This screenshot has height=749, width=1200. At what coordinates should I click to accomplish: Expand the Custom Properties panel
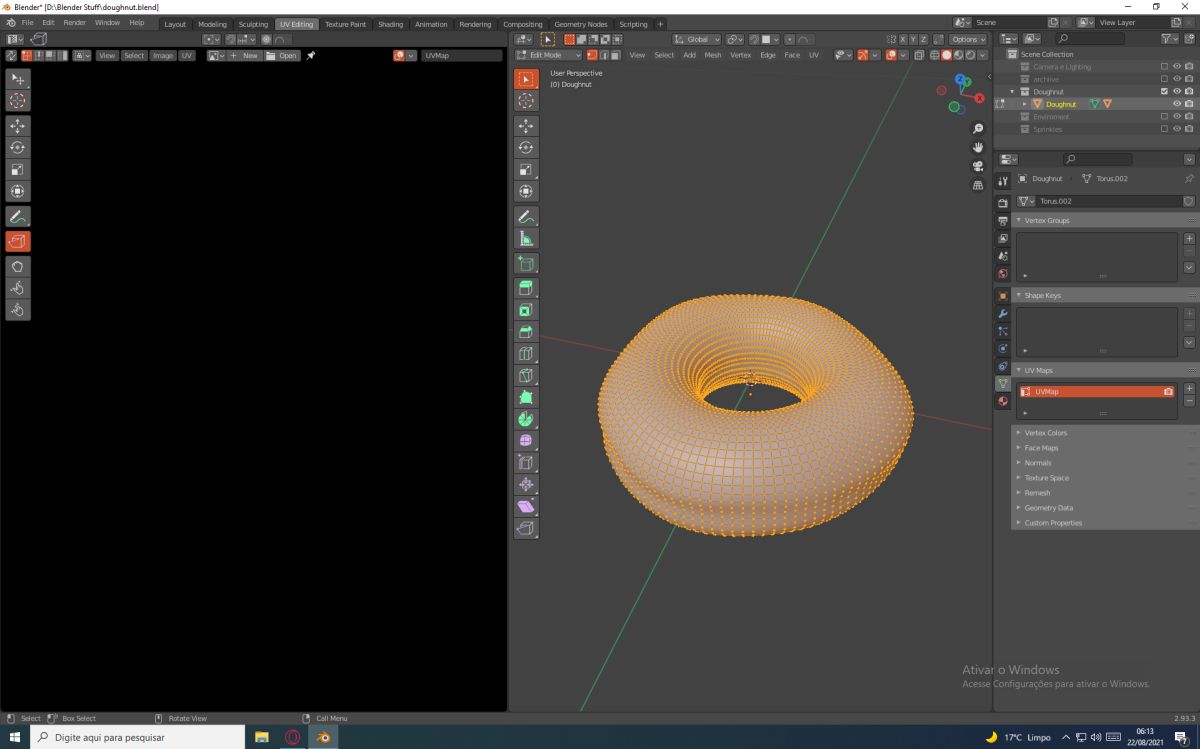1019,523
